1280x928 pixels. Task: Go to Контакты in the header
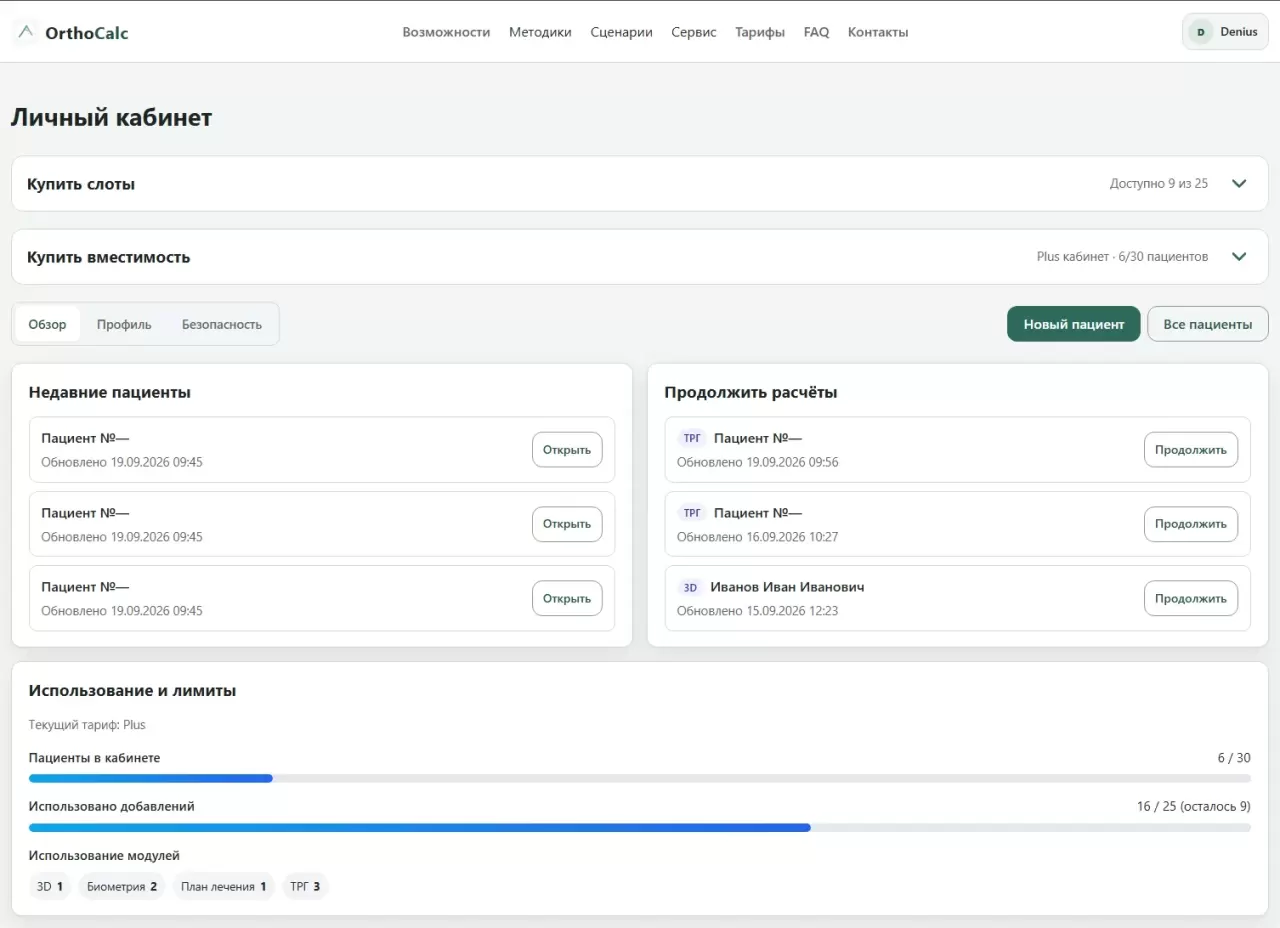pyautogui.click(x=878, y=32)
